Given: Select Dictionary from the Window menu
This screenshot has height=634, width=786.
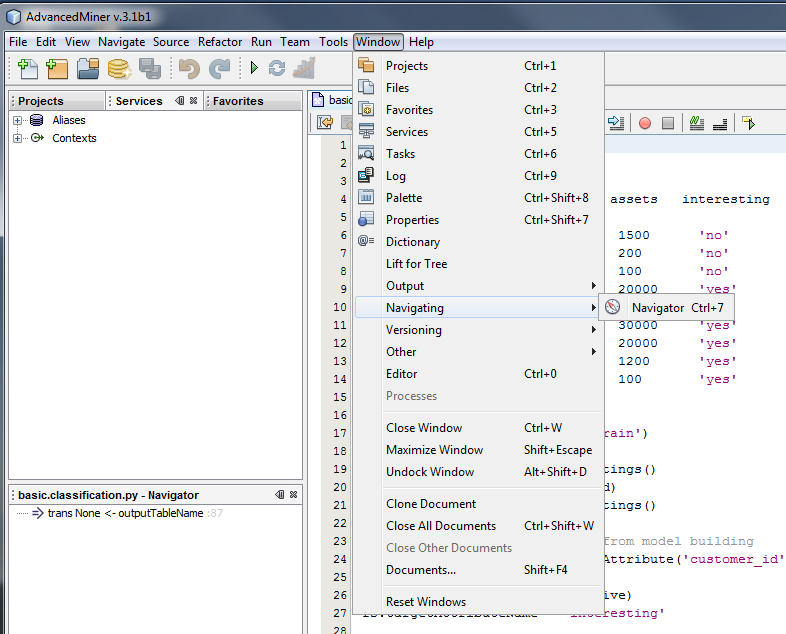Looking at the screenshot, I should [479, 242].
